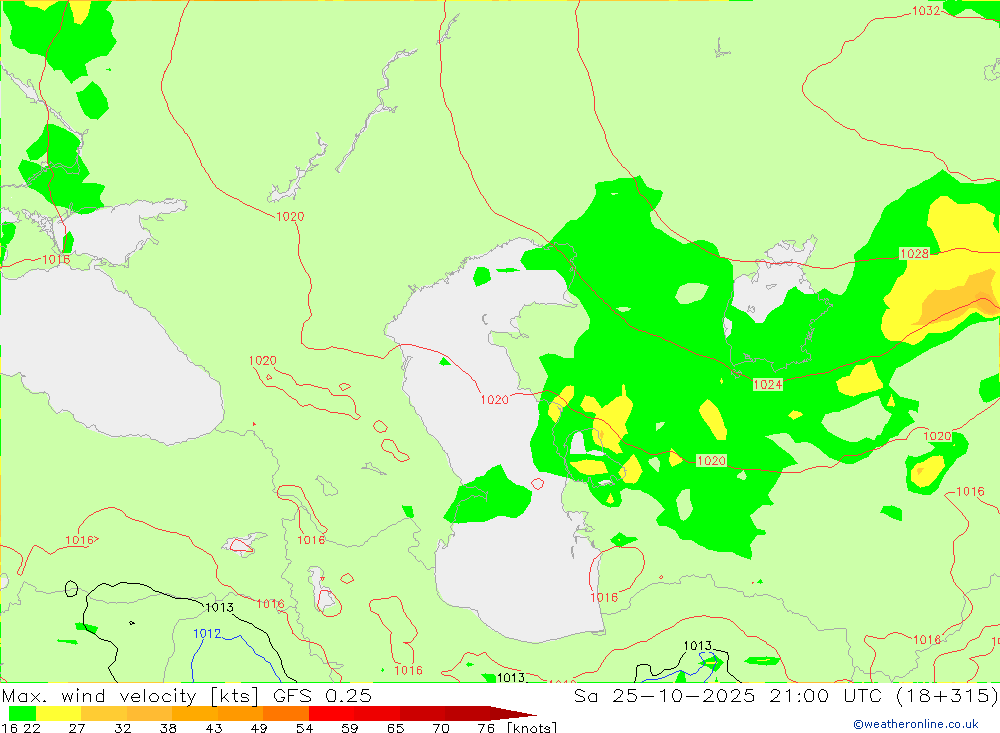Click the '(18+315)' forecast run text

946,695
